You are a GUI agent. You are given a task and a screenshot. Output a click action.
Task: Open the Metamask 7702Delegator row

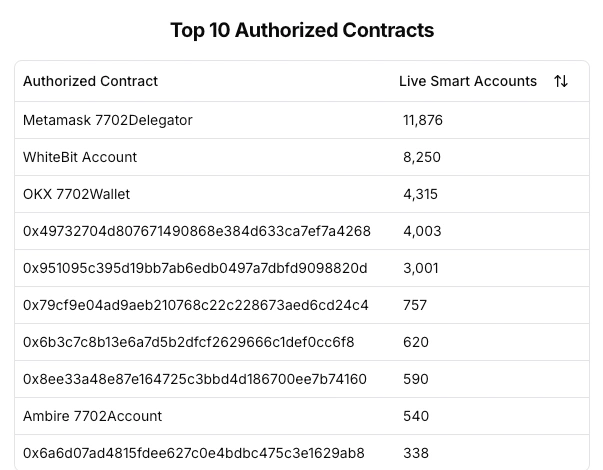pos(108,120)
